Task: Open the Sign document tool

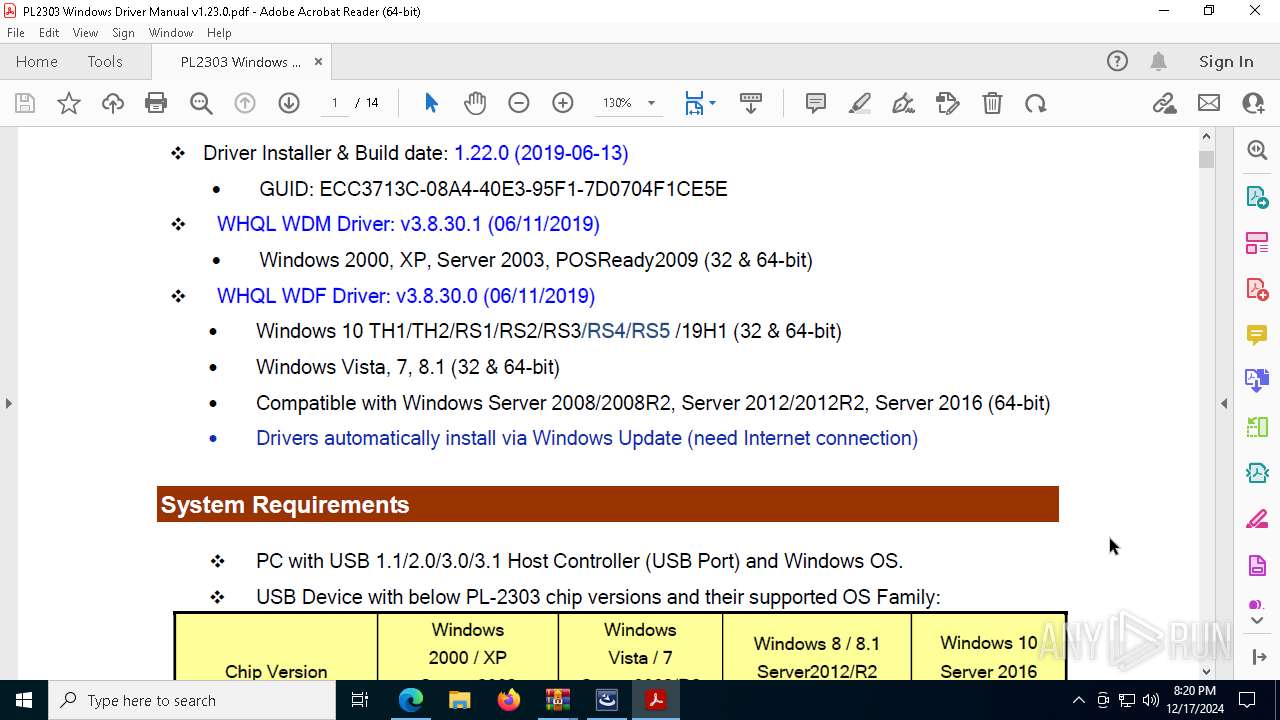Action: tap(904, 103)
